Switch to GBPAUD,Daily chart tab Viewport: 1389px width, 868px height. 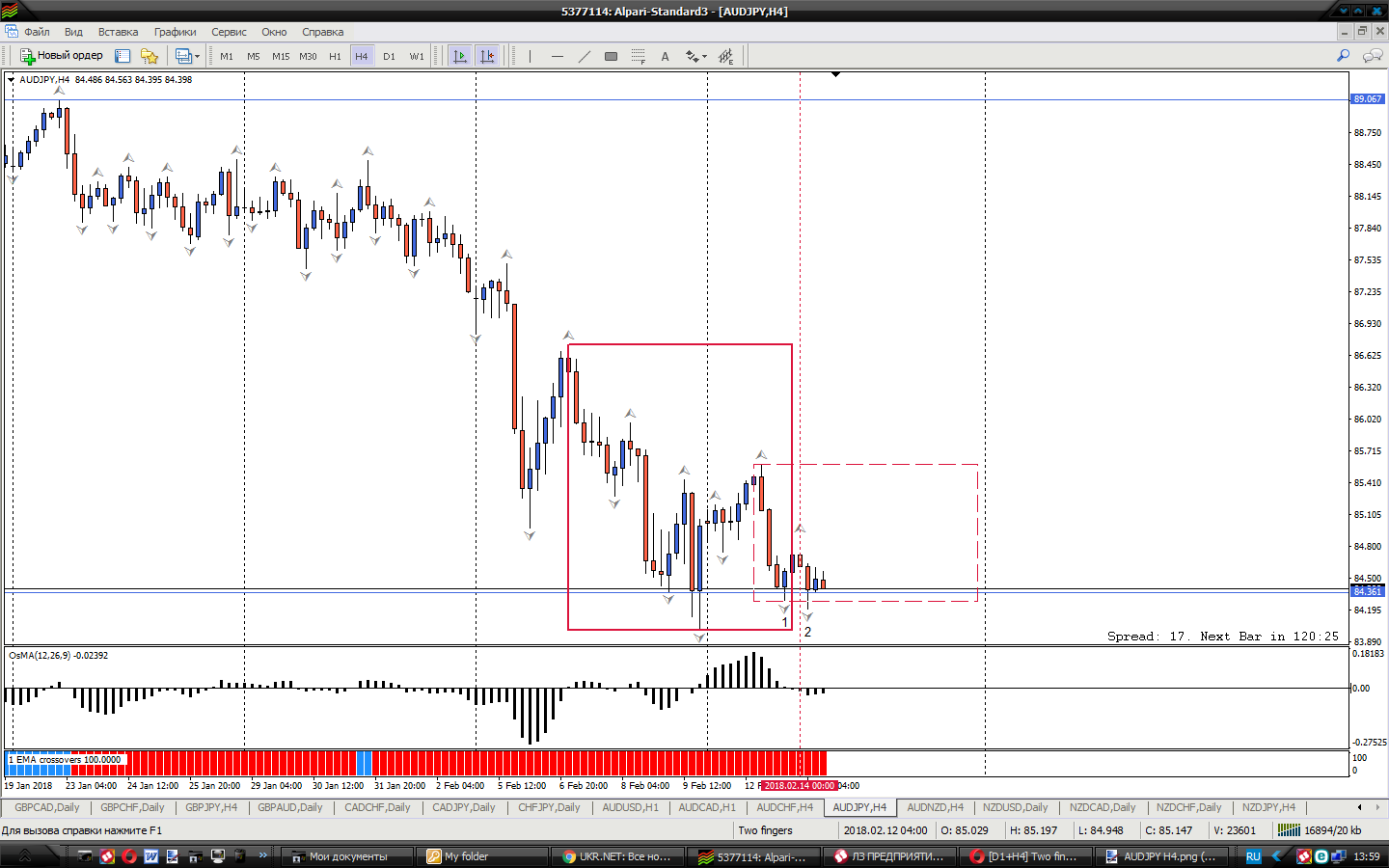point(290,807)
